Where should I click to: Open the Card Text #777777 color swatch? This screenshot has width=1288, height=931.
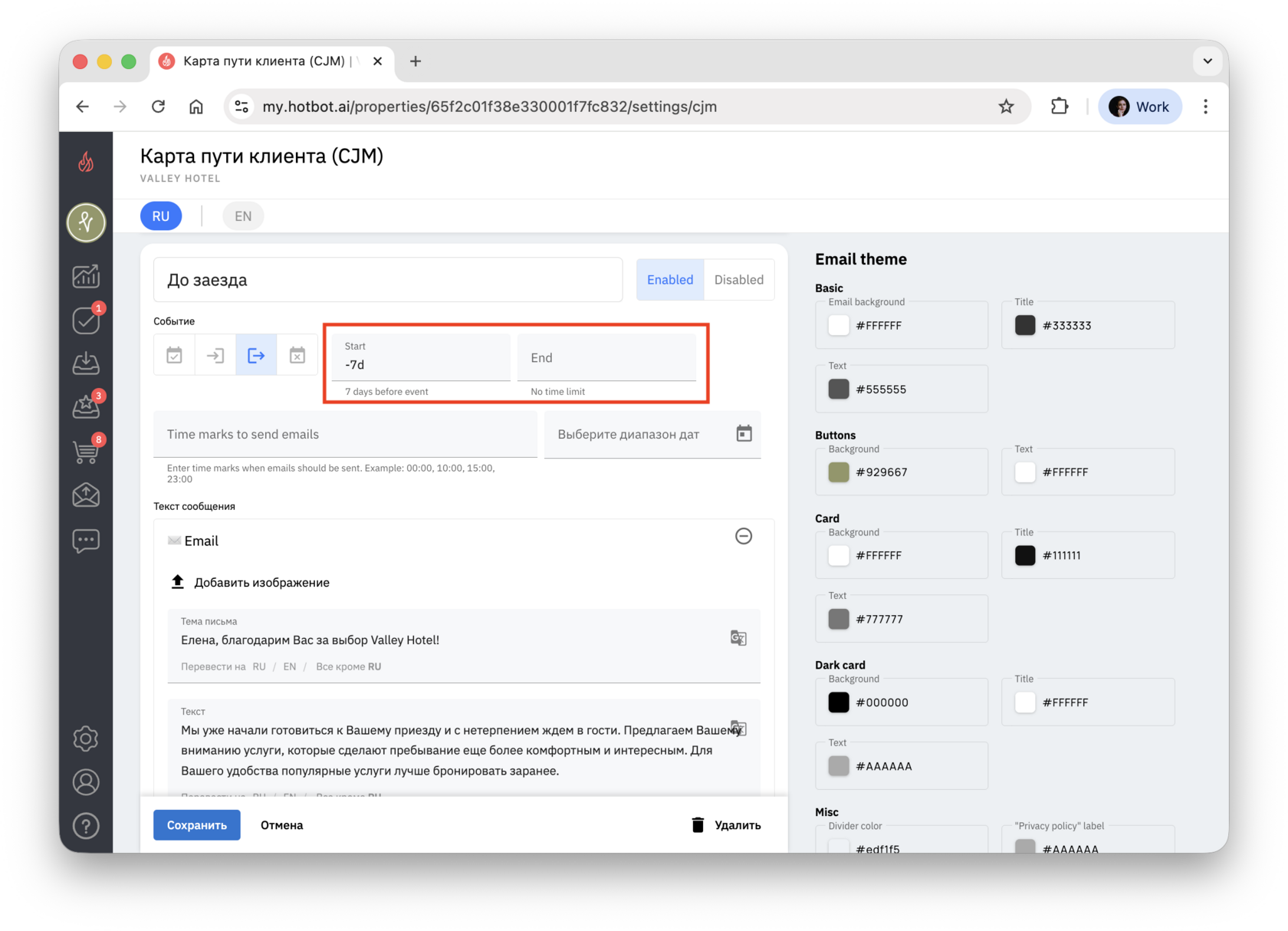839,619
